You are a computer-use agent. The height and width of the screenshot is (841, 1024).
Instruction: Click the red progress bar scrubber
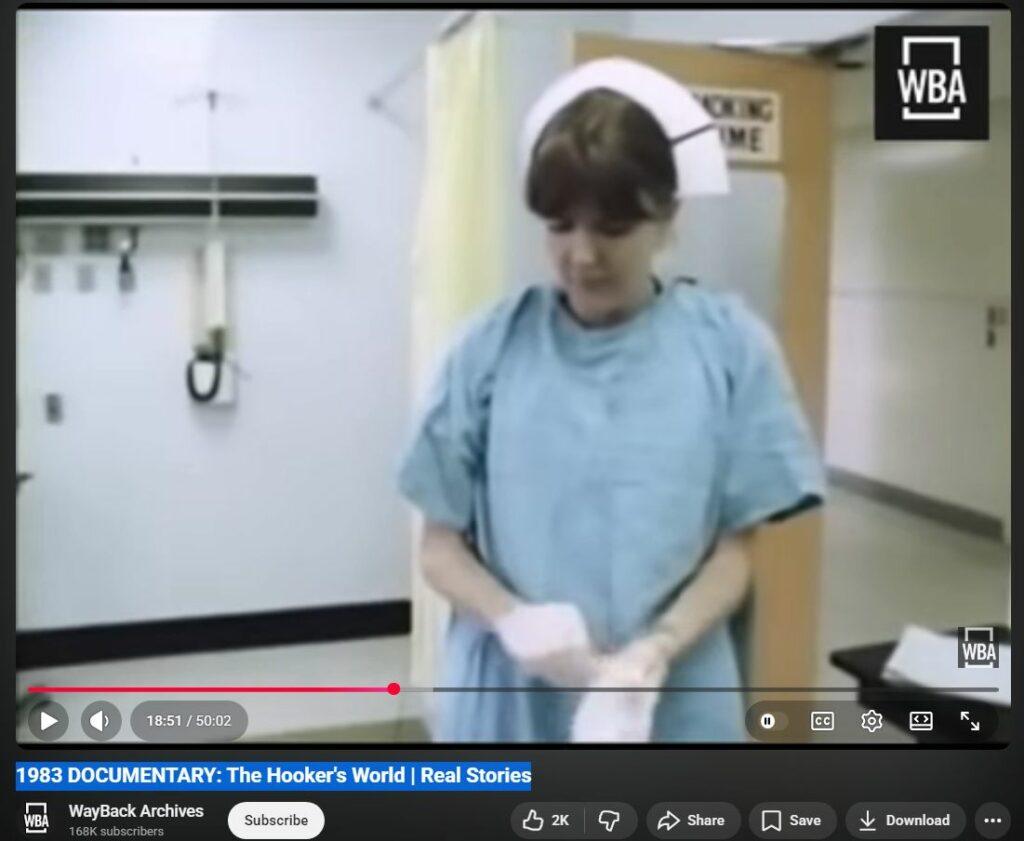coord(393,689)
